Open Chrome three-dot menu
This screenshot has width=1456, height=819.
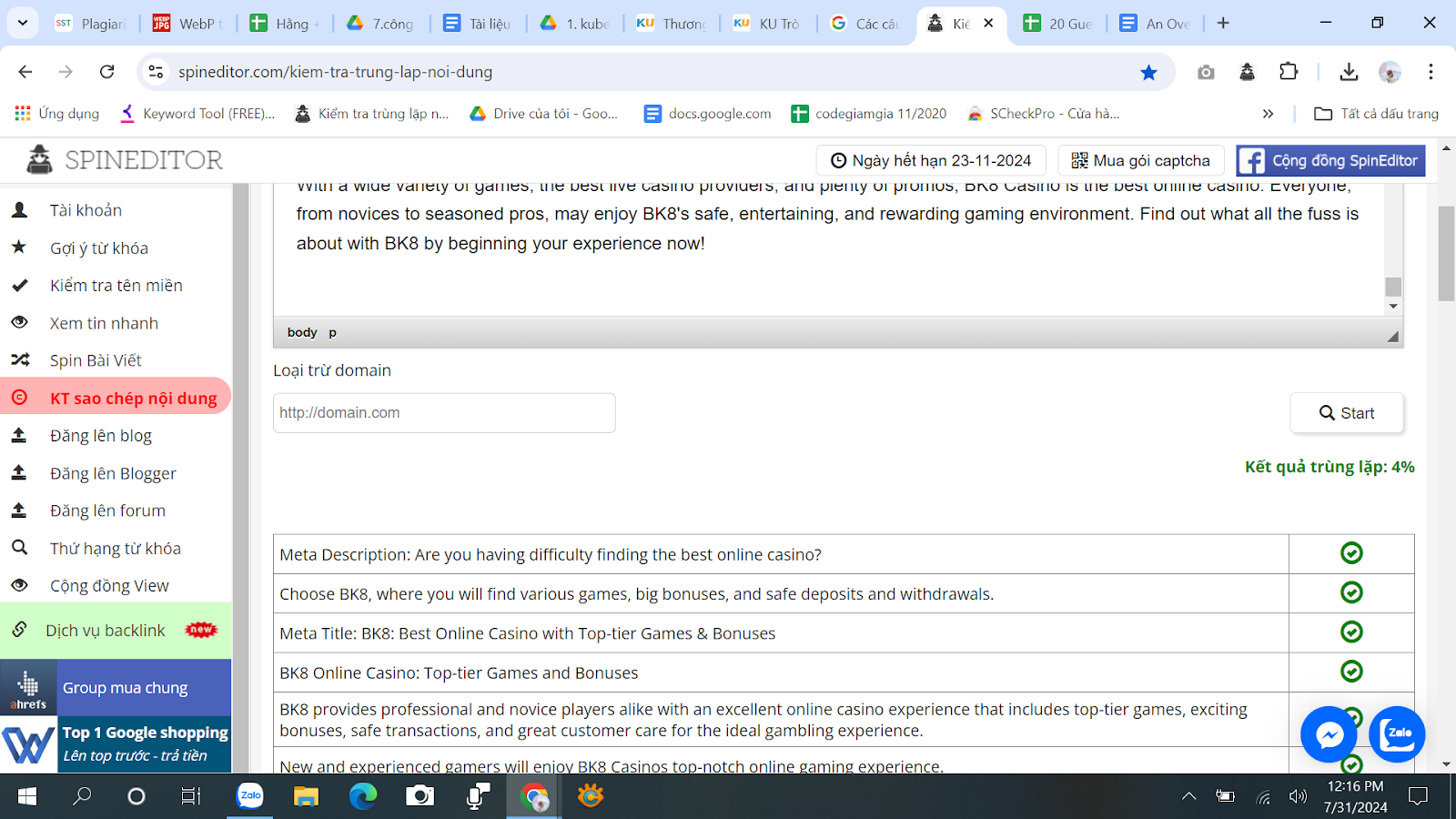1431,72
